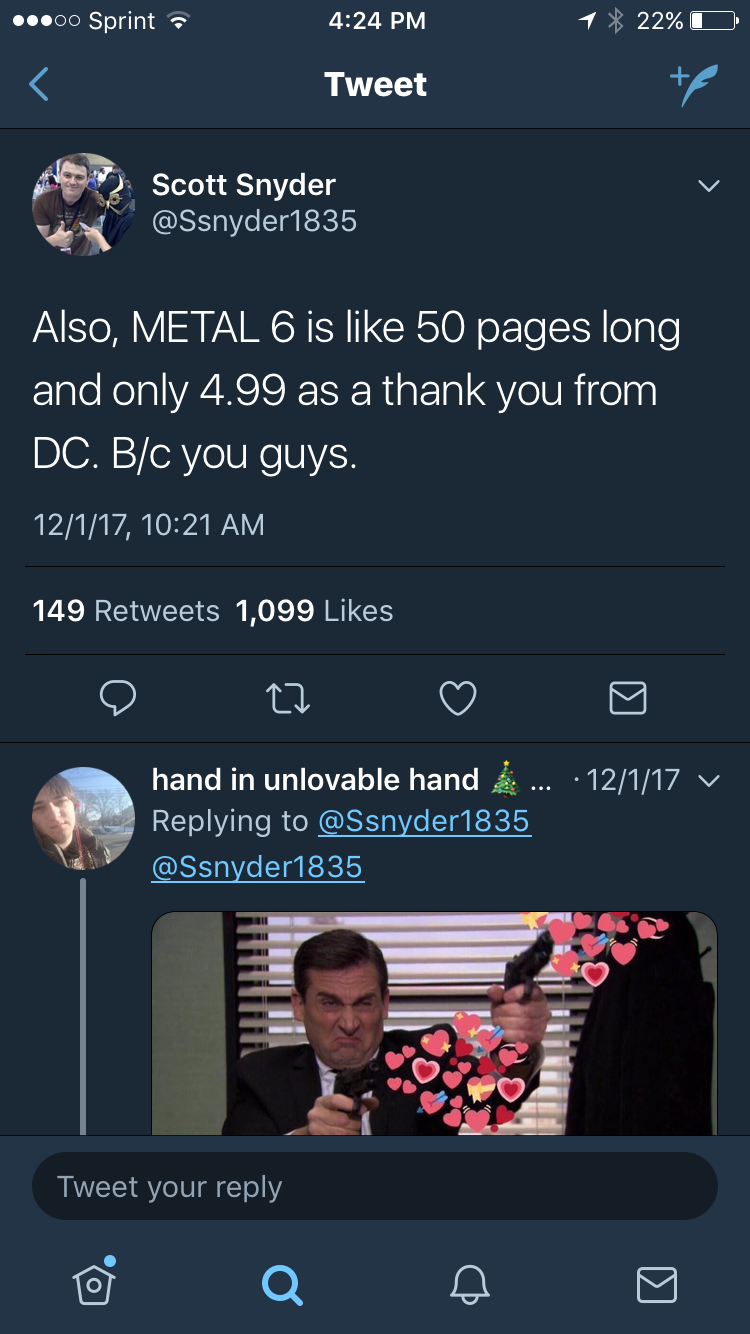Screen dimensions: 750x1334
Task: View the 1,099 Likes list
Action: coord(314,611)
